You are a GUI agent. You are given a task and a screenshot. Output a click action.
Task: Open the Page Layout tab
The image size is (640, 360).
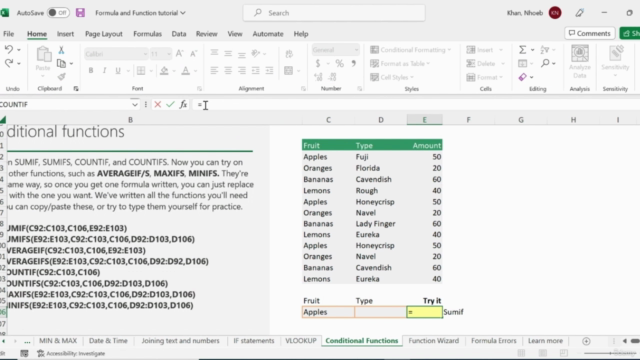point(104,34)
